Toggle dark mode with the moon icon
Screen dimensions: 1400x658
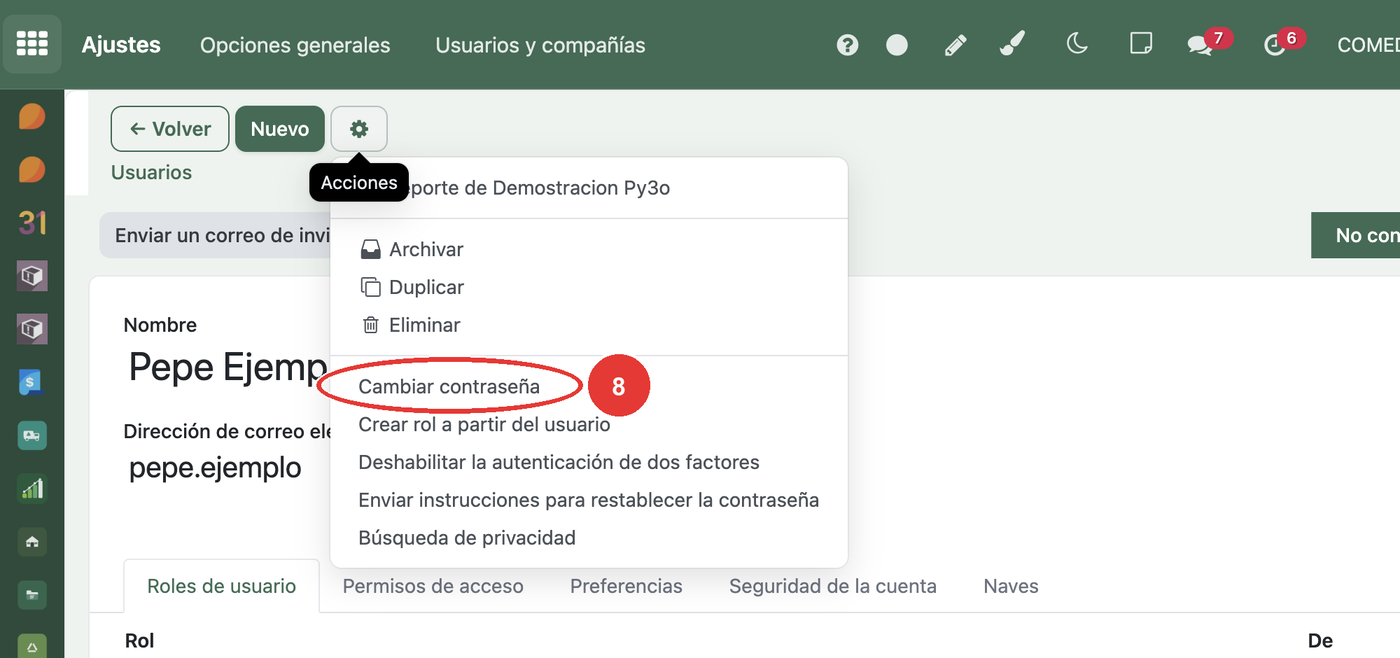coord(1077,44)
